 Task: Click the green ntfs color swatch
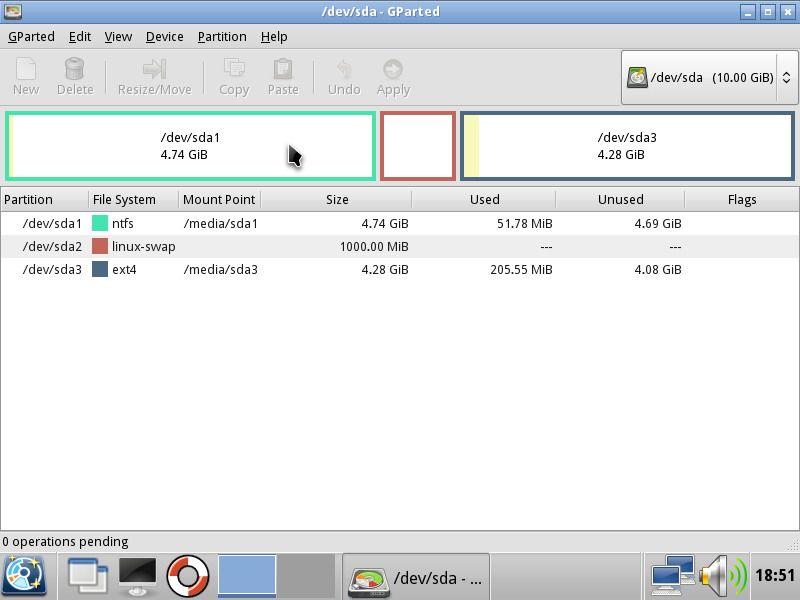click(99, 223)
